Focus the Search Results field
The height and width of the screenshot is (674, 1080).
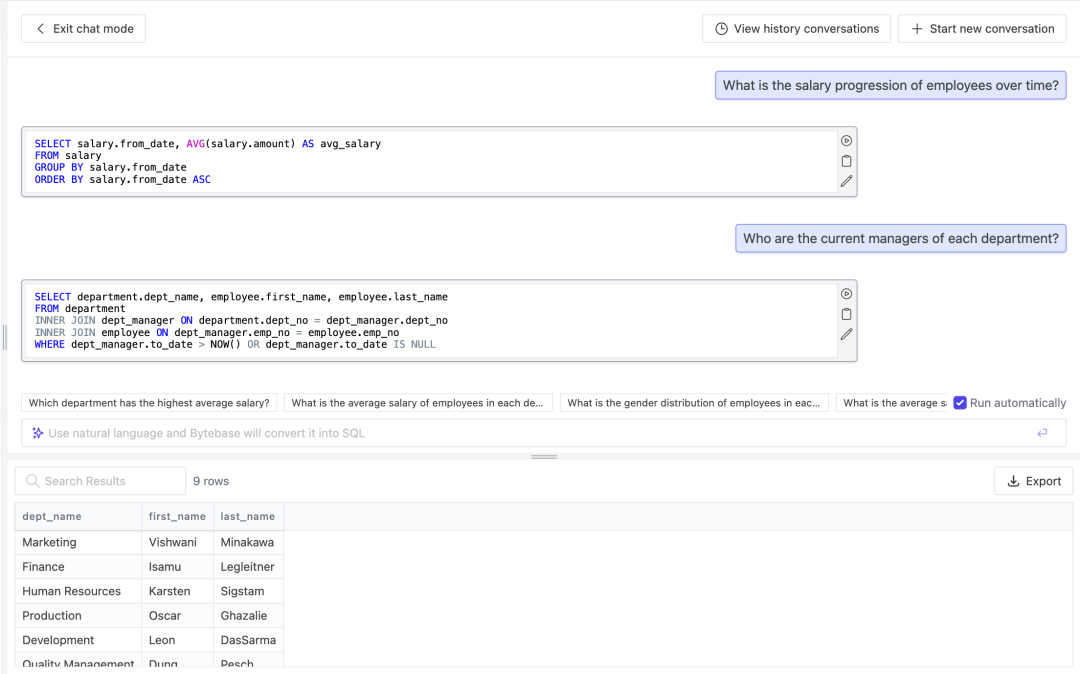point(110,481)
